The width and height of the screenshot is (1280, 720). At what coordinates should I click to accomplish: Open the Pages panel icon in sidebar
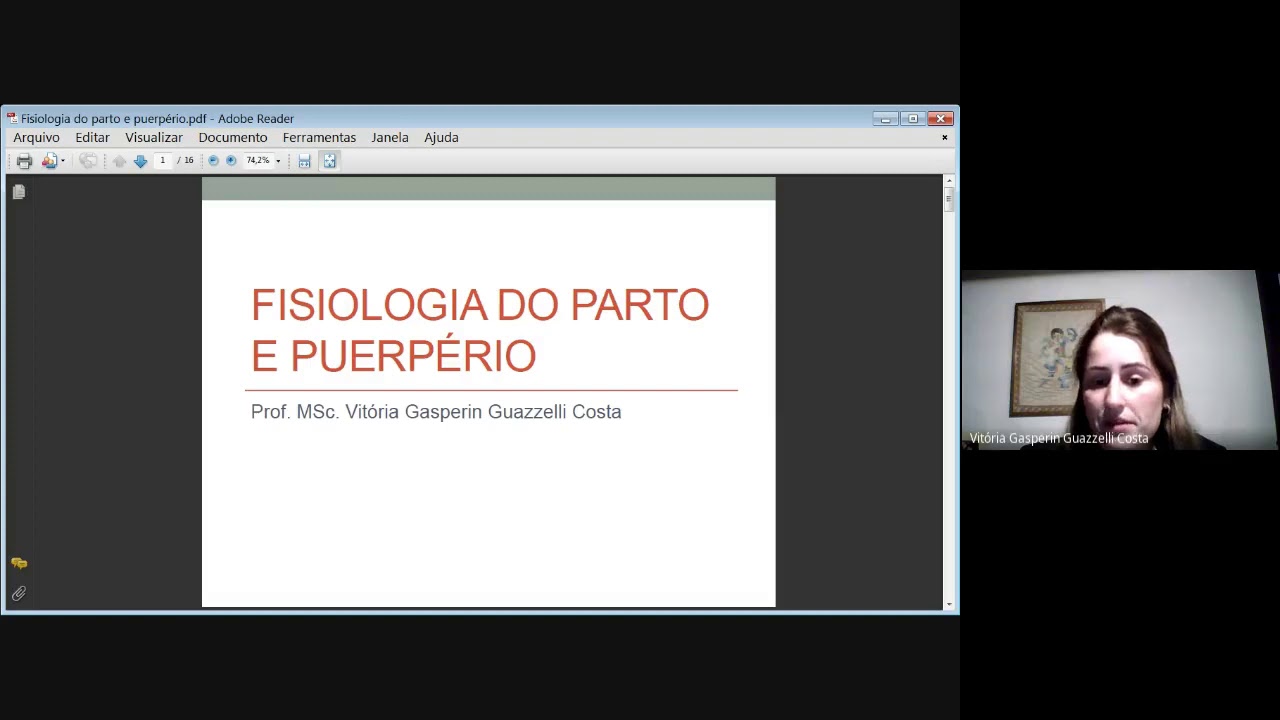[x=19, y=192]
